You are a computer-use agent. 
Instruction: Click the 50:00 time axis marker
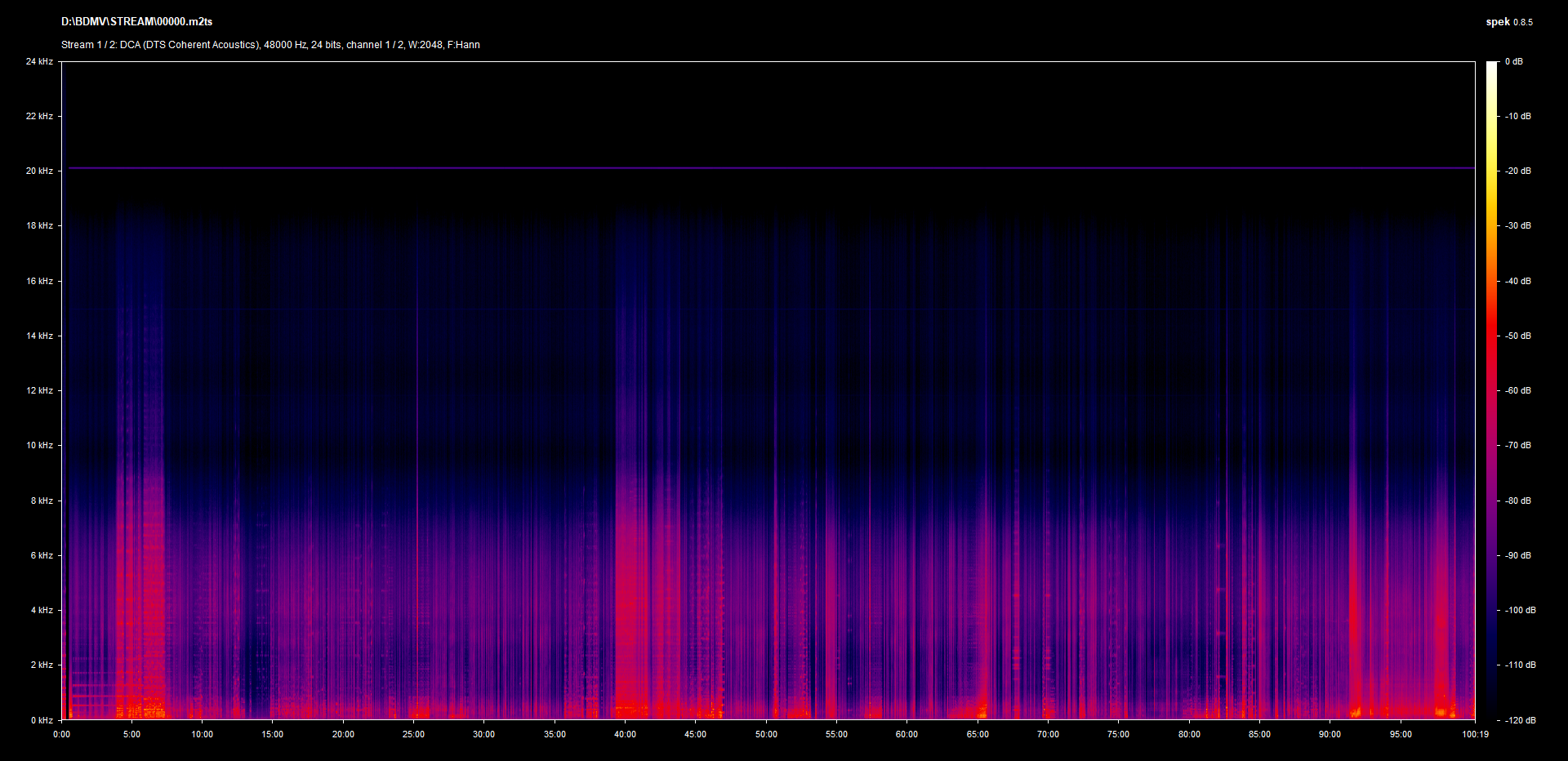point(766,734)
